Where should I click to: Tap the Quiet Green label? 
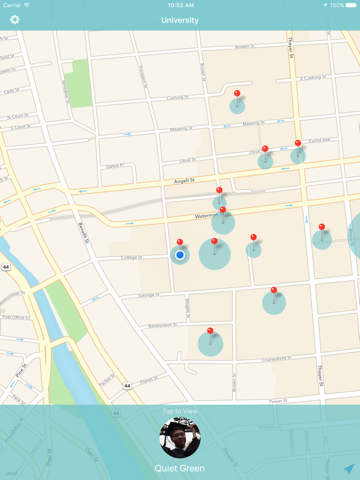180,468
